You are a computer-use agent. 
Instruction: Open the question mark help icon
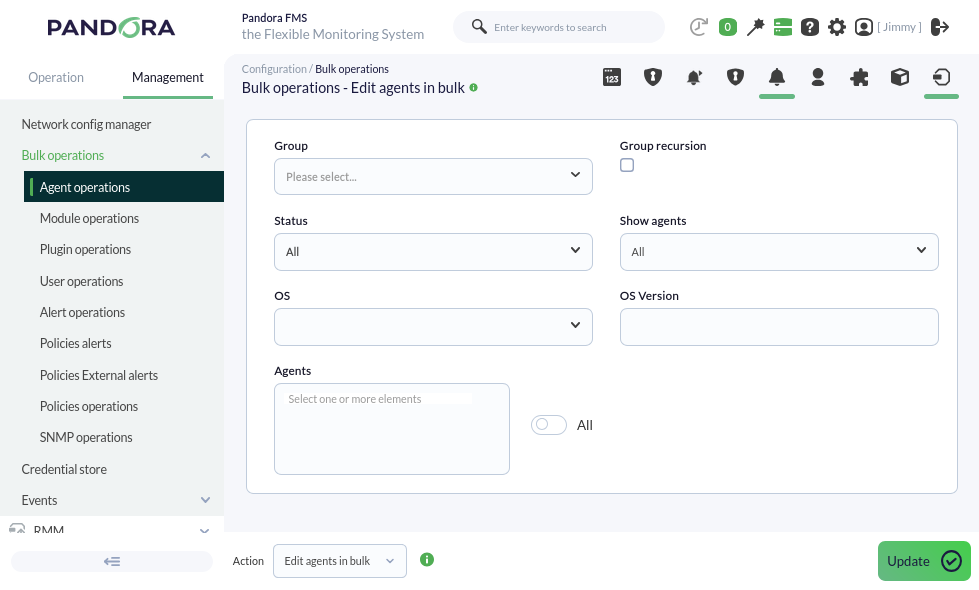[x=810, y=27]
